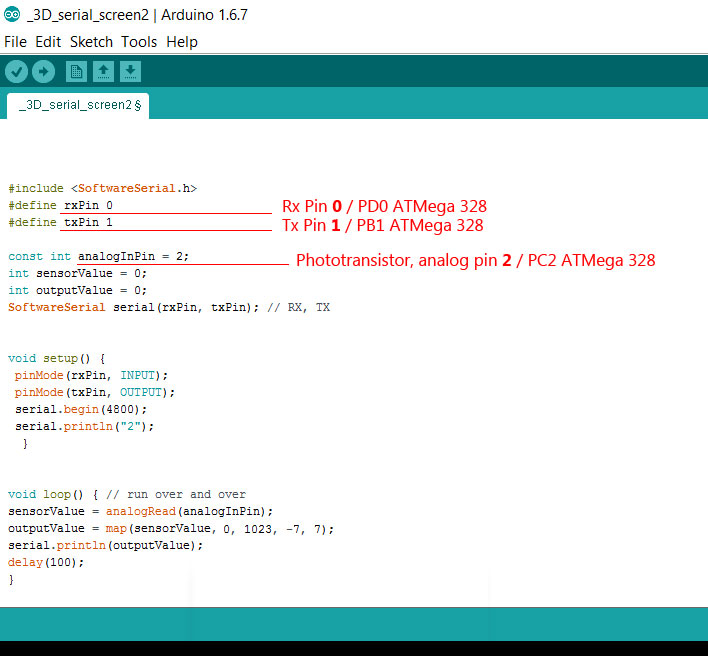Image resolution: width=708 pixels, height=656 pixels.
Task: Create a new sketch with New icon
Action: click(76, 71)
